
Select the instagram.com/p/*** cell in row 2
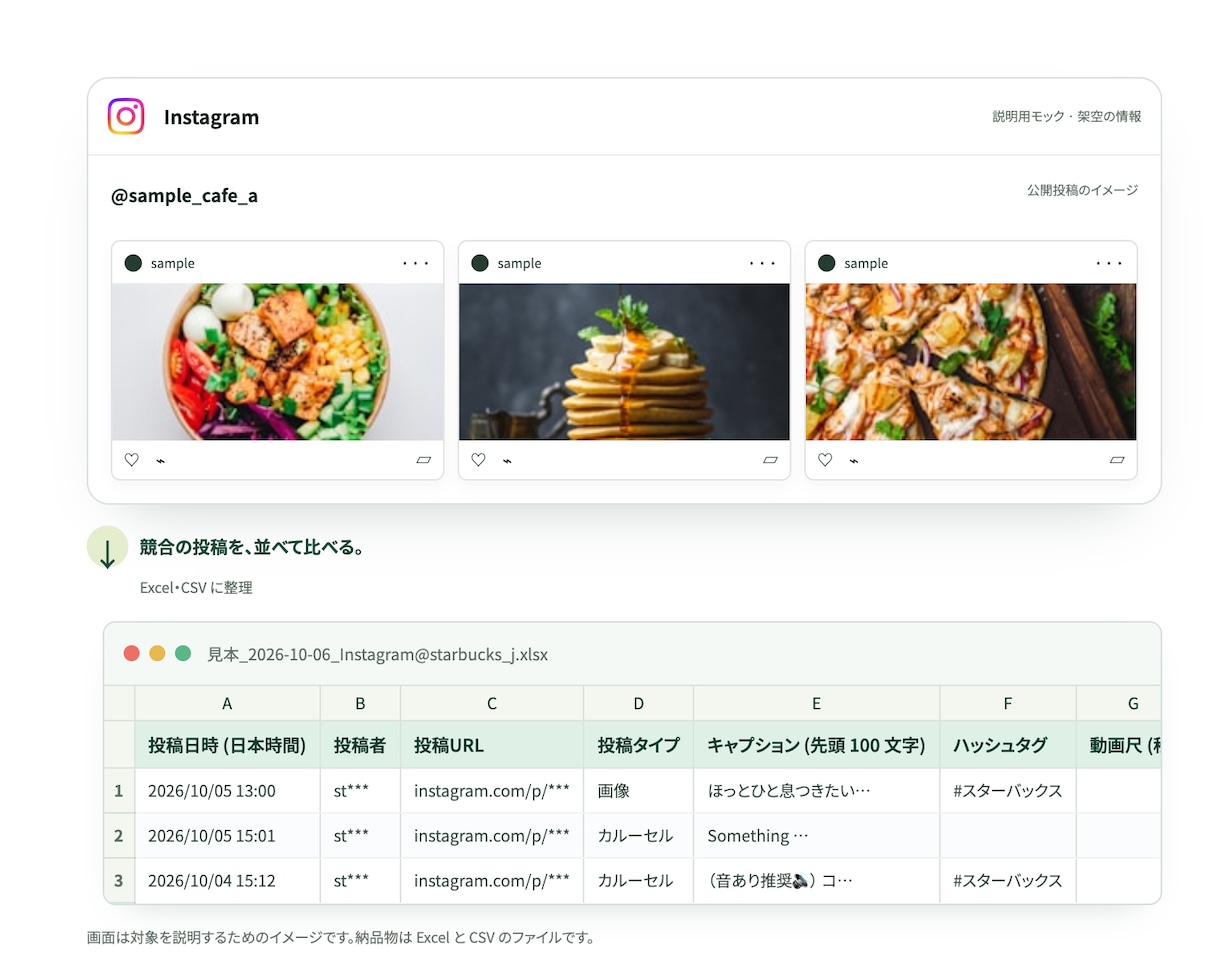(x=492, y=835)
